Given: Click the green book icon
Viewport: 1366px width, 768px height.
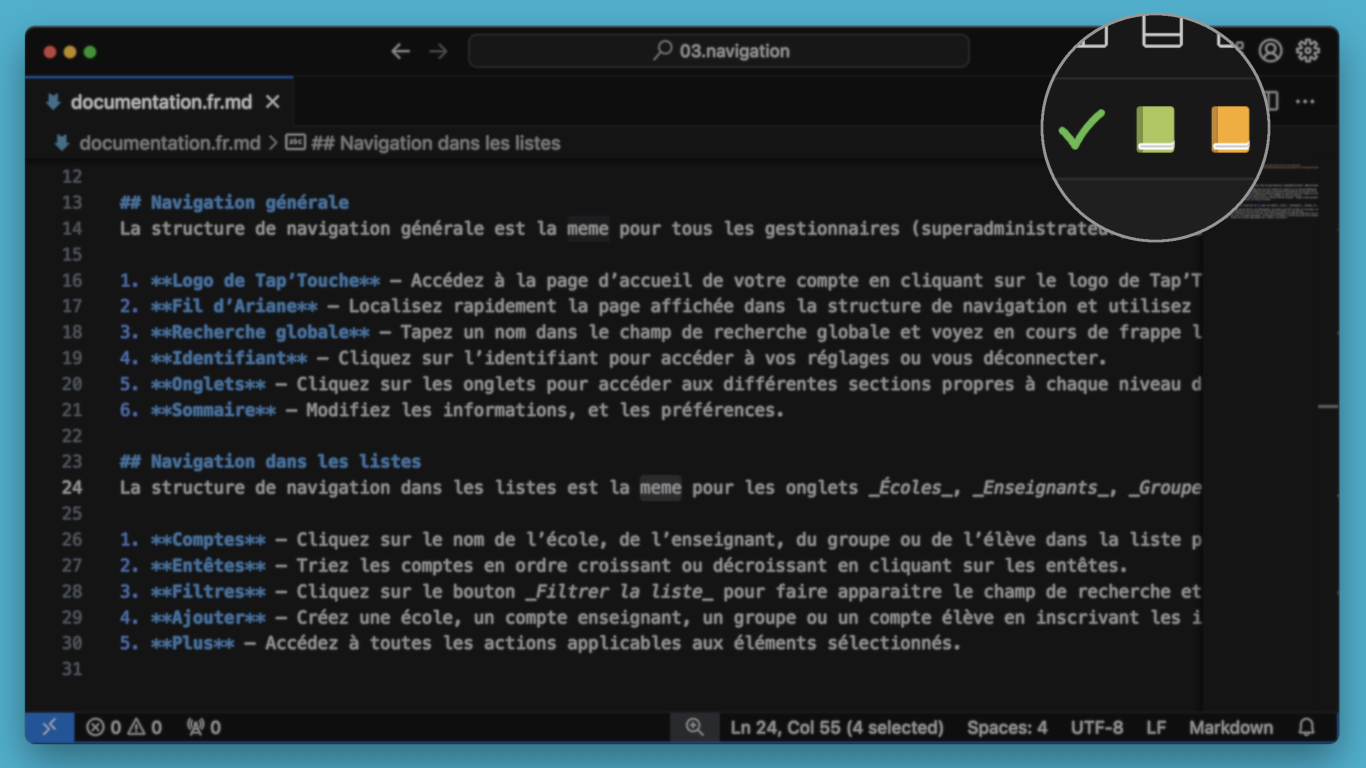Looking at the screenshot, I should tap(1155, 130).
